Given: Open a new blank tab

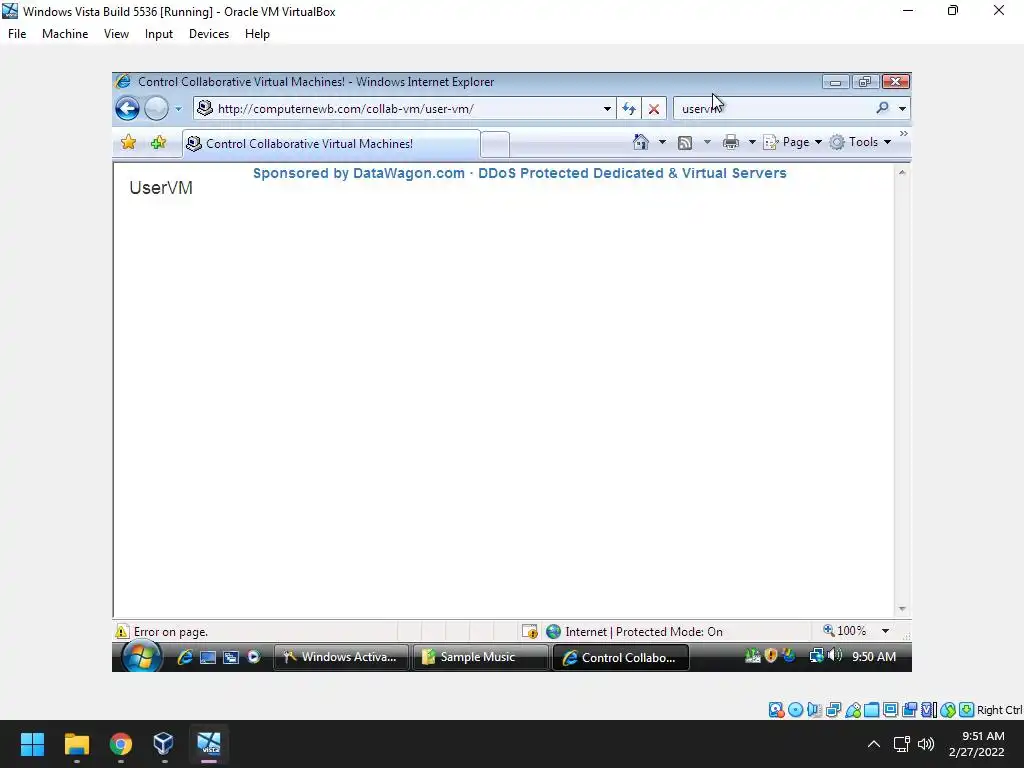Looking at the screenshot, I should (495, 144).
